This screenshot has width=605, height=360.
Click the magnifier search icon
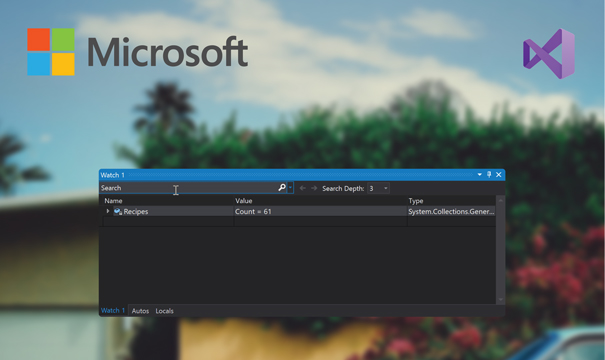pyautogui.click(x=282, y=188)
